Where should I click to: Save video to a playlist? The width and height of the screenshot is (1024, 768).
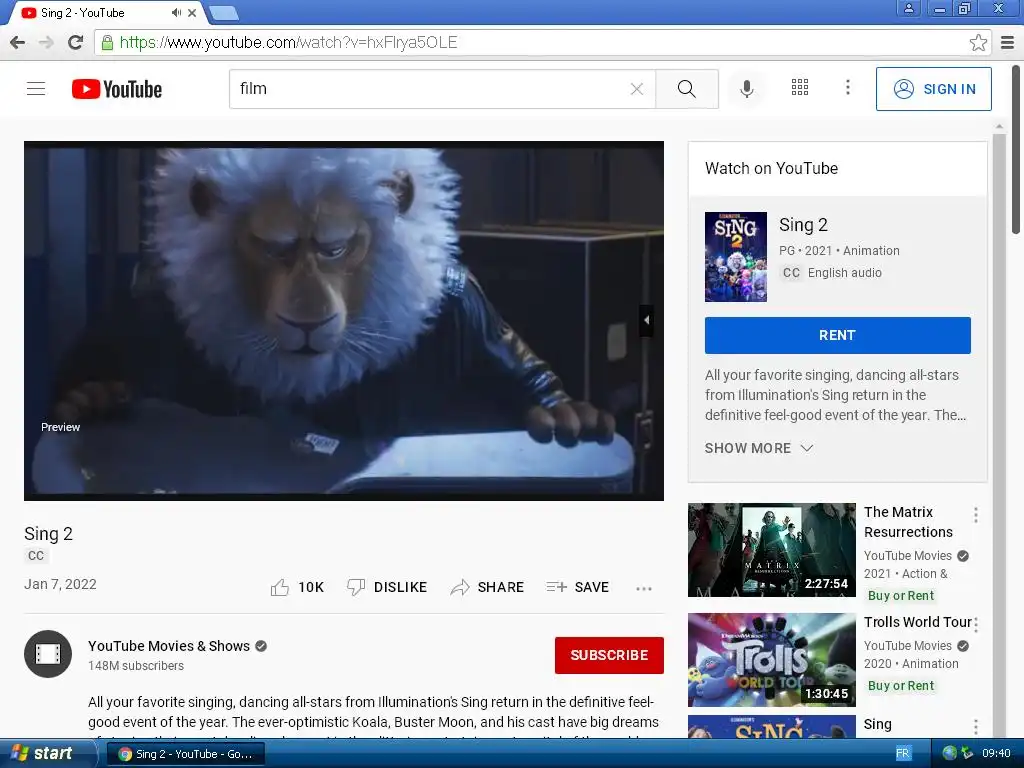pyautogui.click(x=578, y=587)
